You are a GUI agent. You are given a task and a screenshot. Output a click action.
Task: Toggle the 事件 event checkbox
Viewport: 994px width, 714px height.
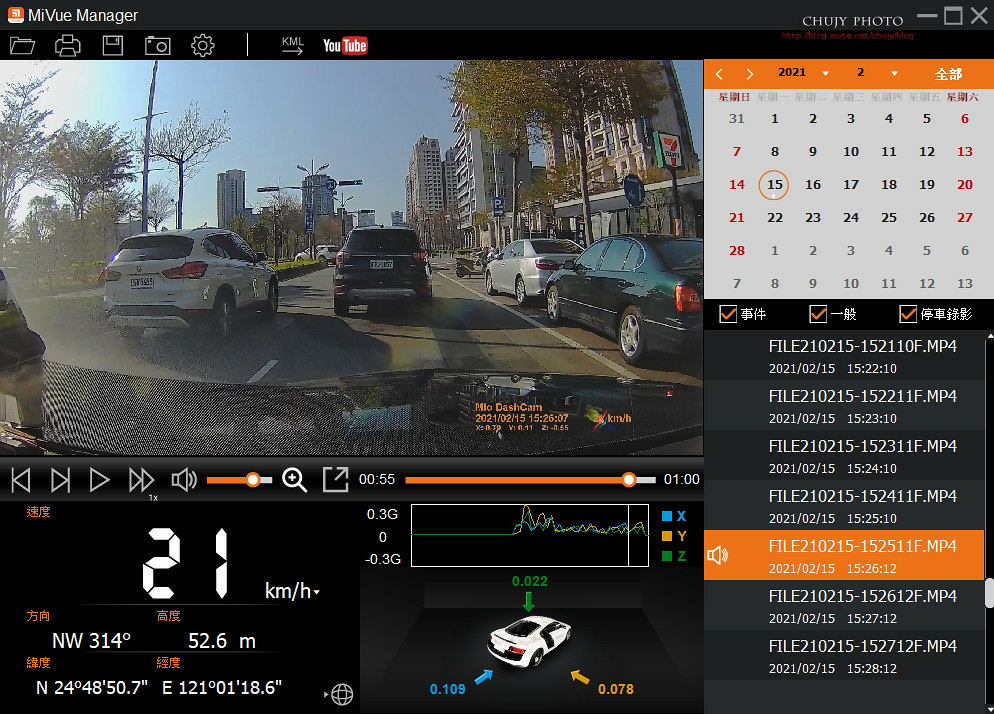tap(728, 314)
